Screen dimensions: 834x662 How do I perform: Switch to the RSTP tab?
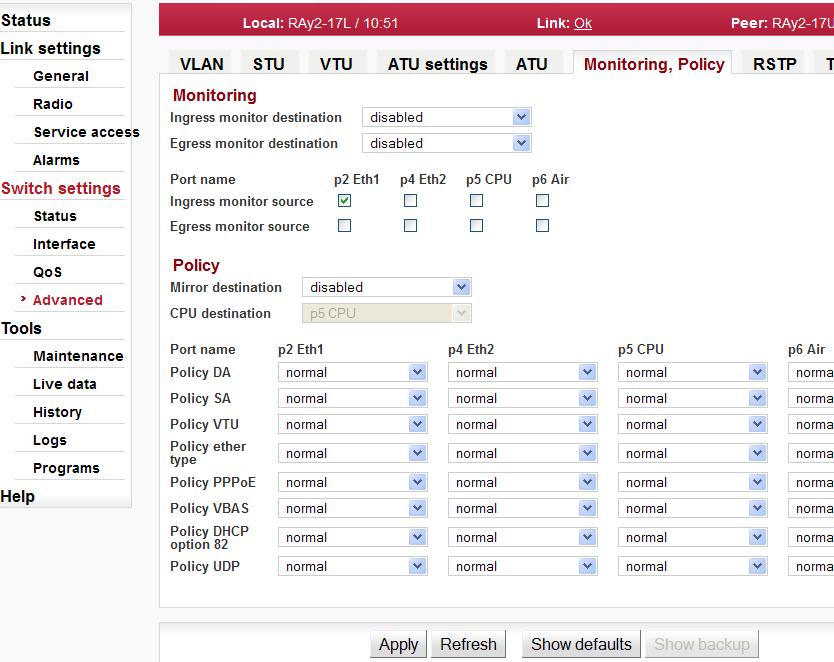click(x=774, y=64)
